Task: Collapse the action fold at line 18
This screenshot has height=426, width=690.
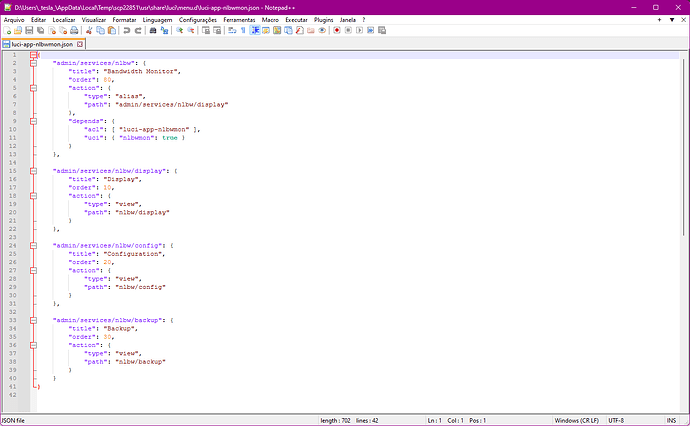Action: point(33,196)
